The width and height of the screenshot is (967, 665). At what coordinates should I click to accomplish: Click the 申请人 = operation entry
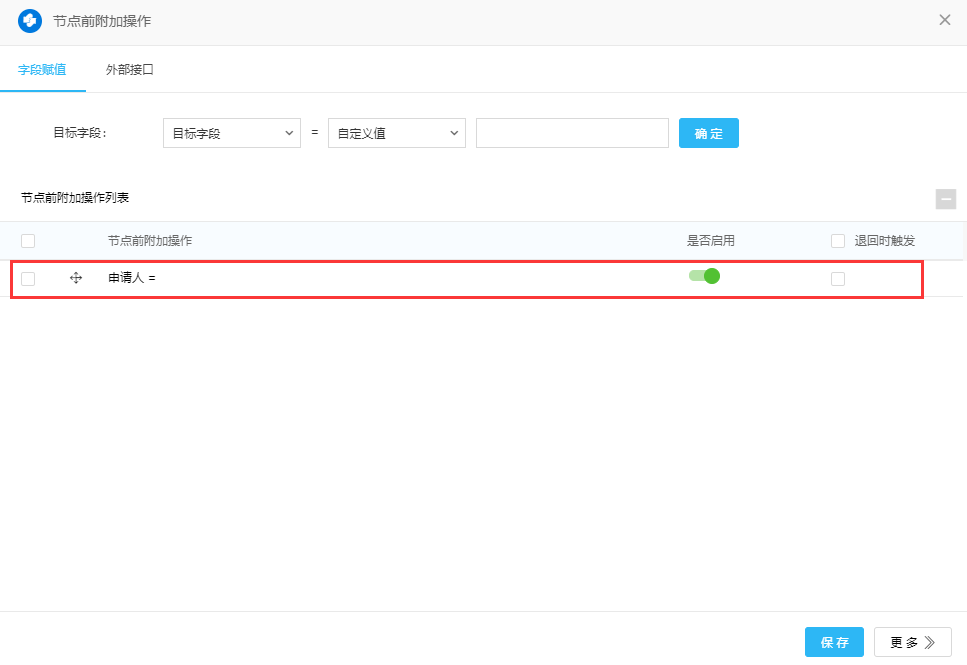point(132,278)
